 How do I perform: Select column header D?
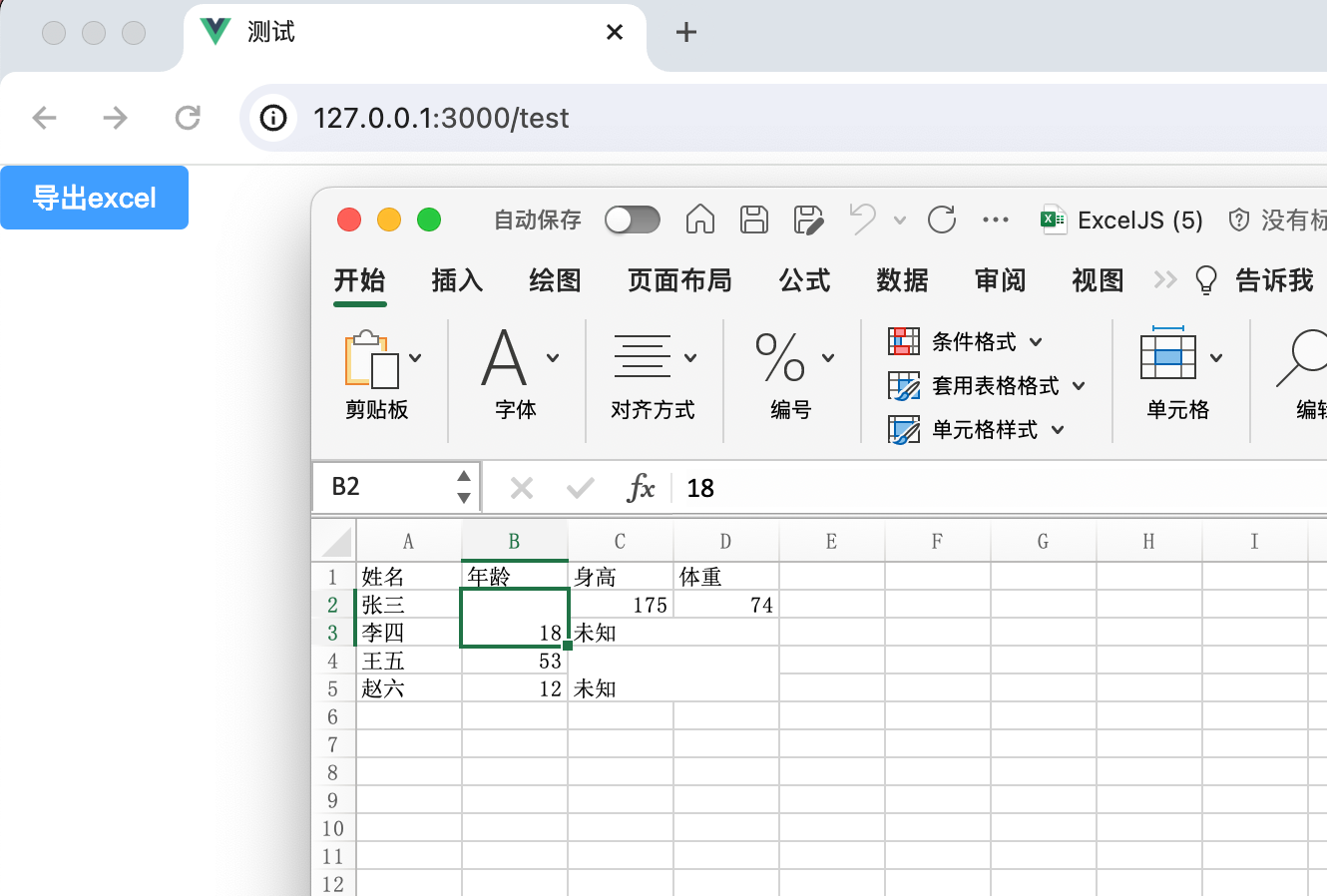[x=725, y=541]
